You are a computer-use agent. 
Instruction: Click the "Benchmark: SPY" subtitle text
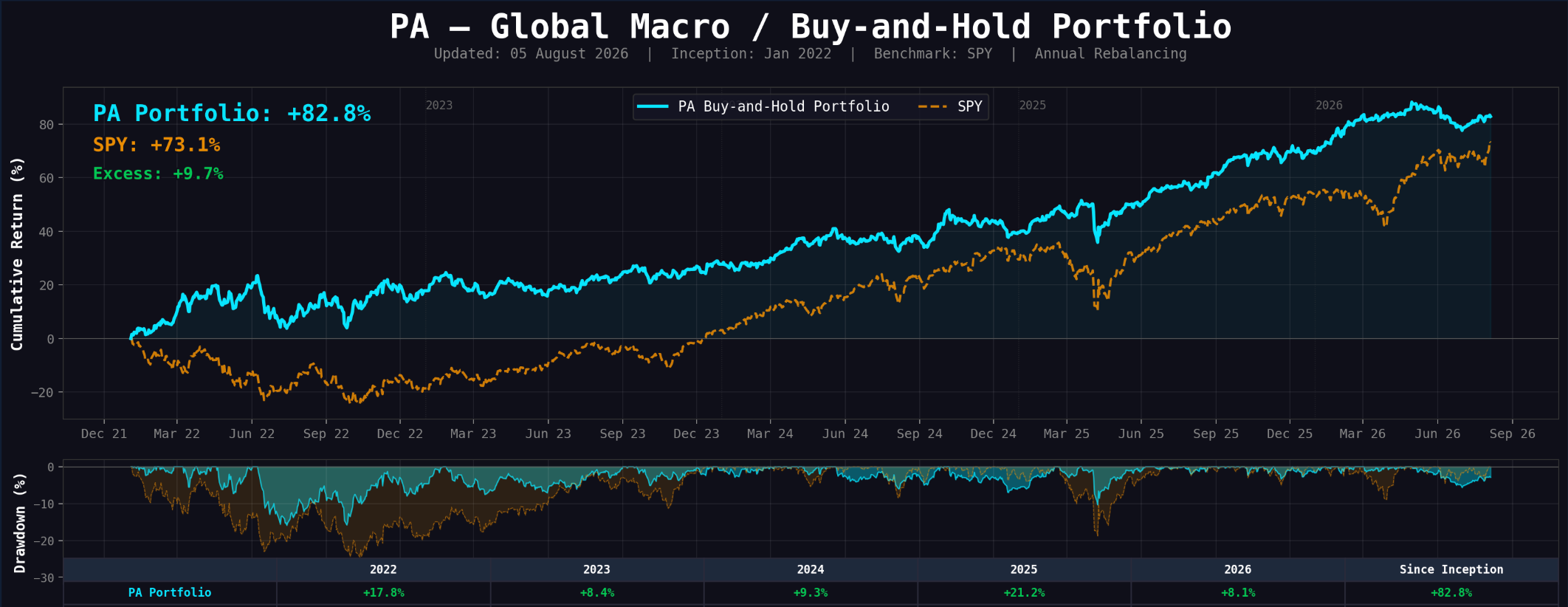(933, 54)
